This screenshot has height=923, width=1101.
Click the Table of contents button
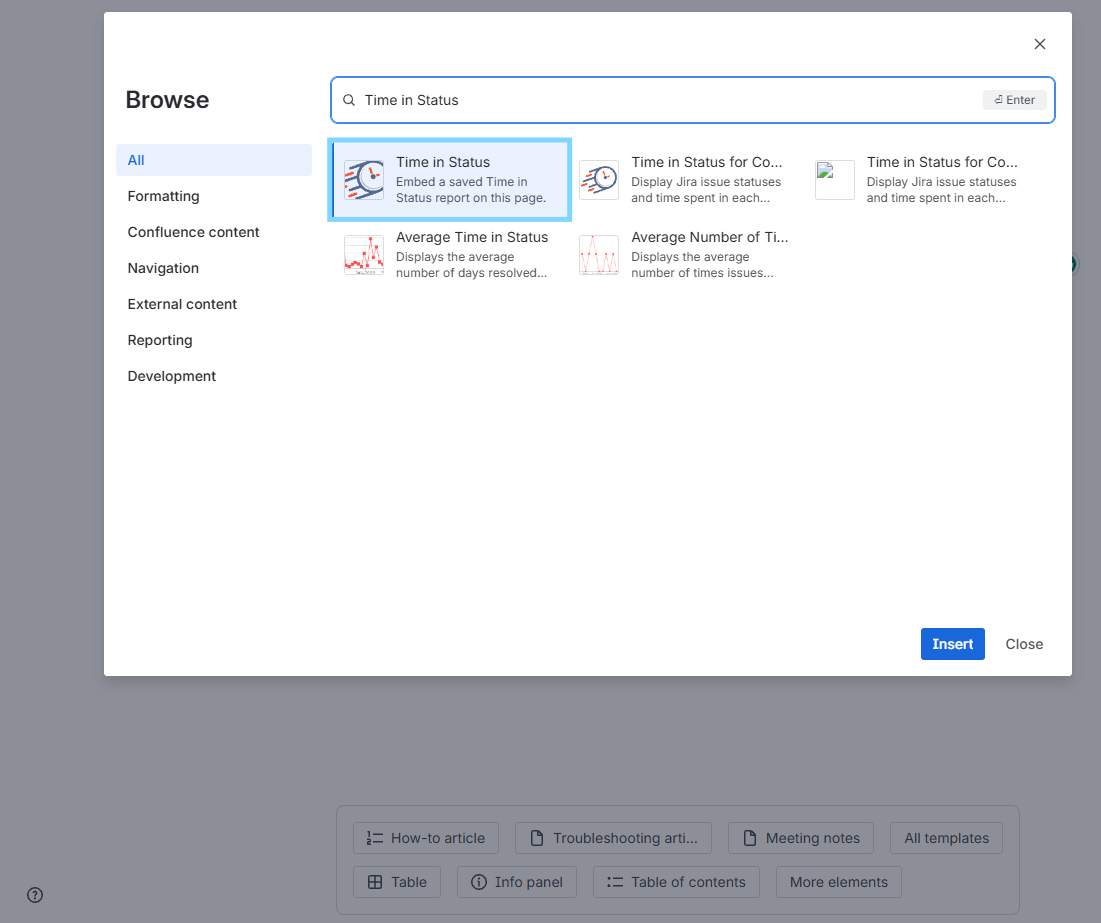click(x=676, y=882)
